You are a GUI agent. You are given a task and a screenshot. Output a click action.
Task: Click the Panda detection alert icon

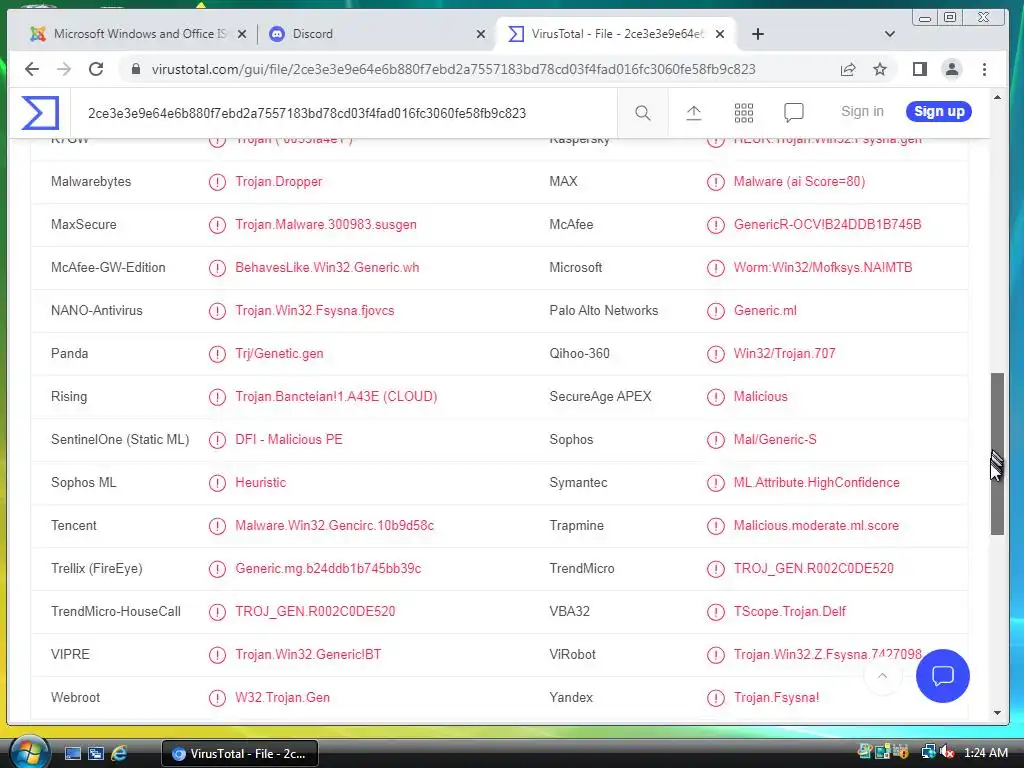pos(217,354)
